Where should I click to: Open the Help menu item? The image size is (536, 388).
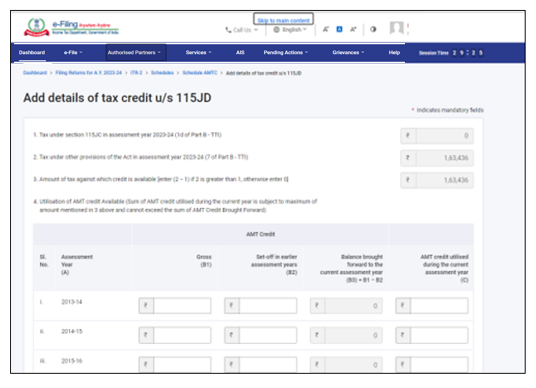[x=394, y=52]
